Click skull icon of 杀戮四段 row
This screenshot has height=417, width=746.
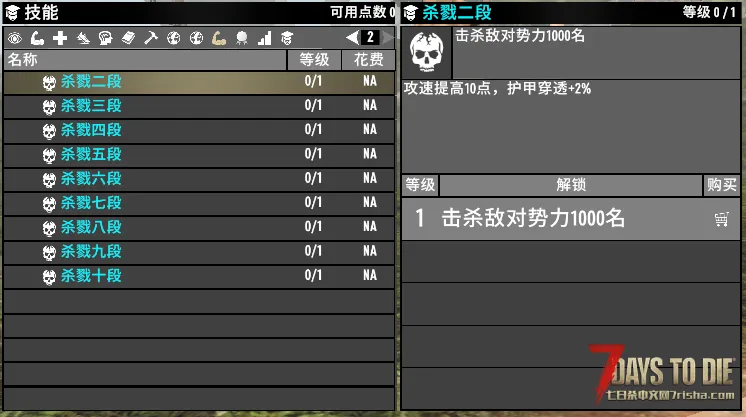coord(49,131)
